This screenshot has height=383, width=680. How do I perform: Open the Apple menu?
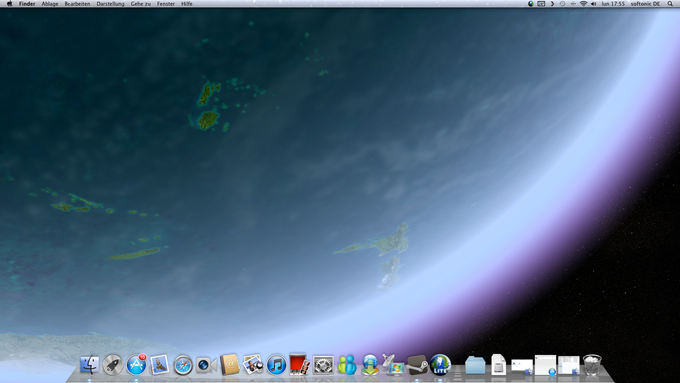pos(10,3)
